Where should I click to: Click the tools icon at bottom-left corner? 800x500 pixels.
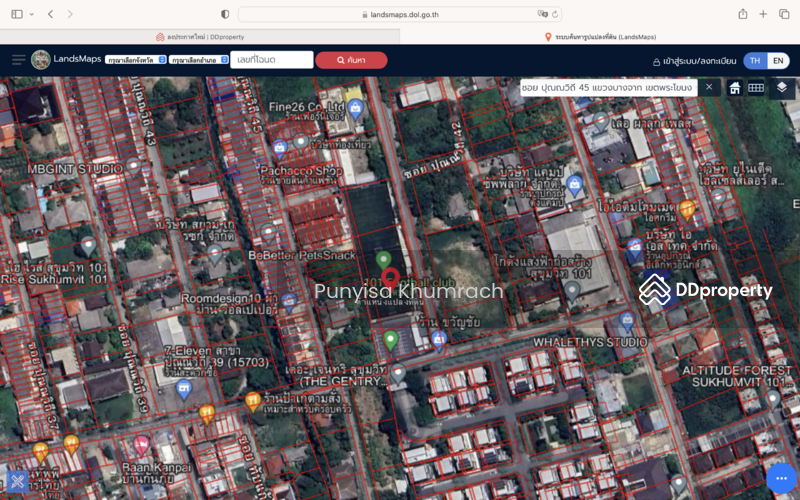(17, 481)
